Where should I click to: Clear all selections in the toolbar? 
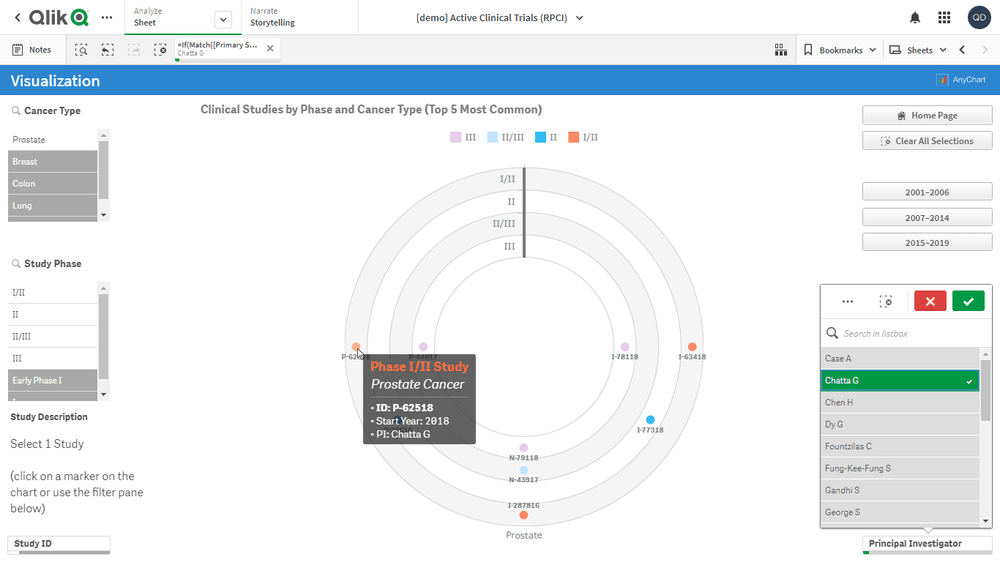160,50
